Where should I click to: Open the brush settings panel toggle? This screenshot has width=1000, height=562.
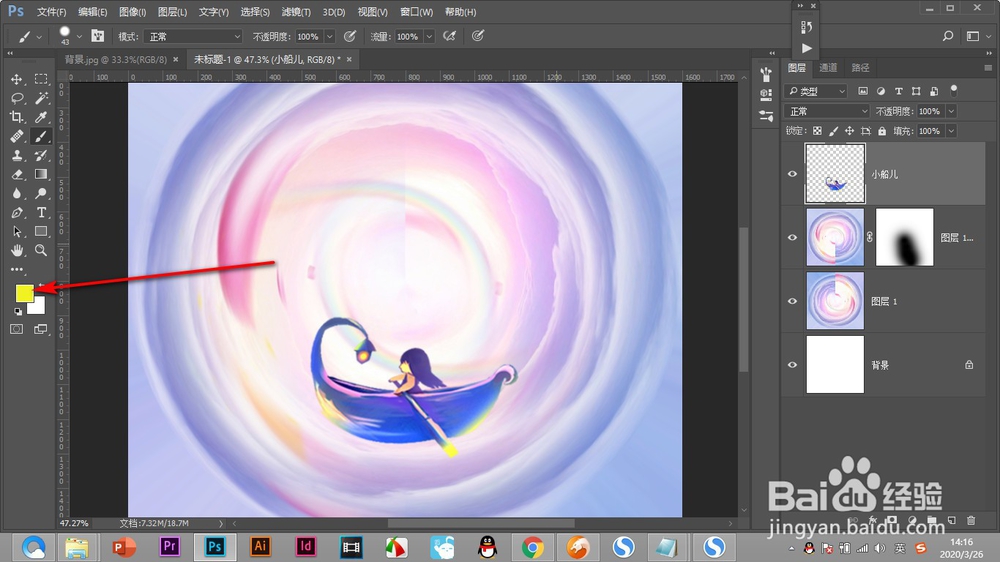pos(98,36)
